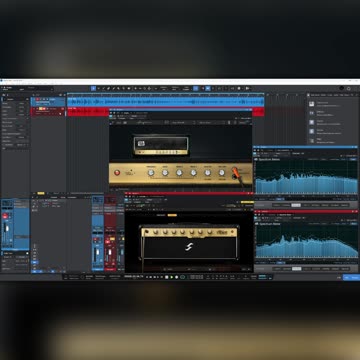The width and height of the screenshot is (360, 360).
Task: Select the Listen tool in the toolbar
Action: 129,88
